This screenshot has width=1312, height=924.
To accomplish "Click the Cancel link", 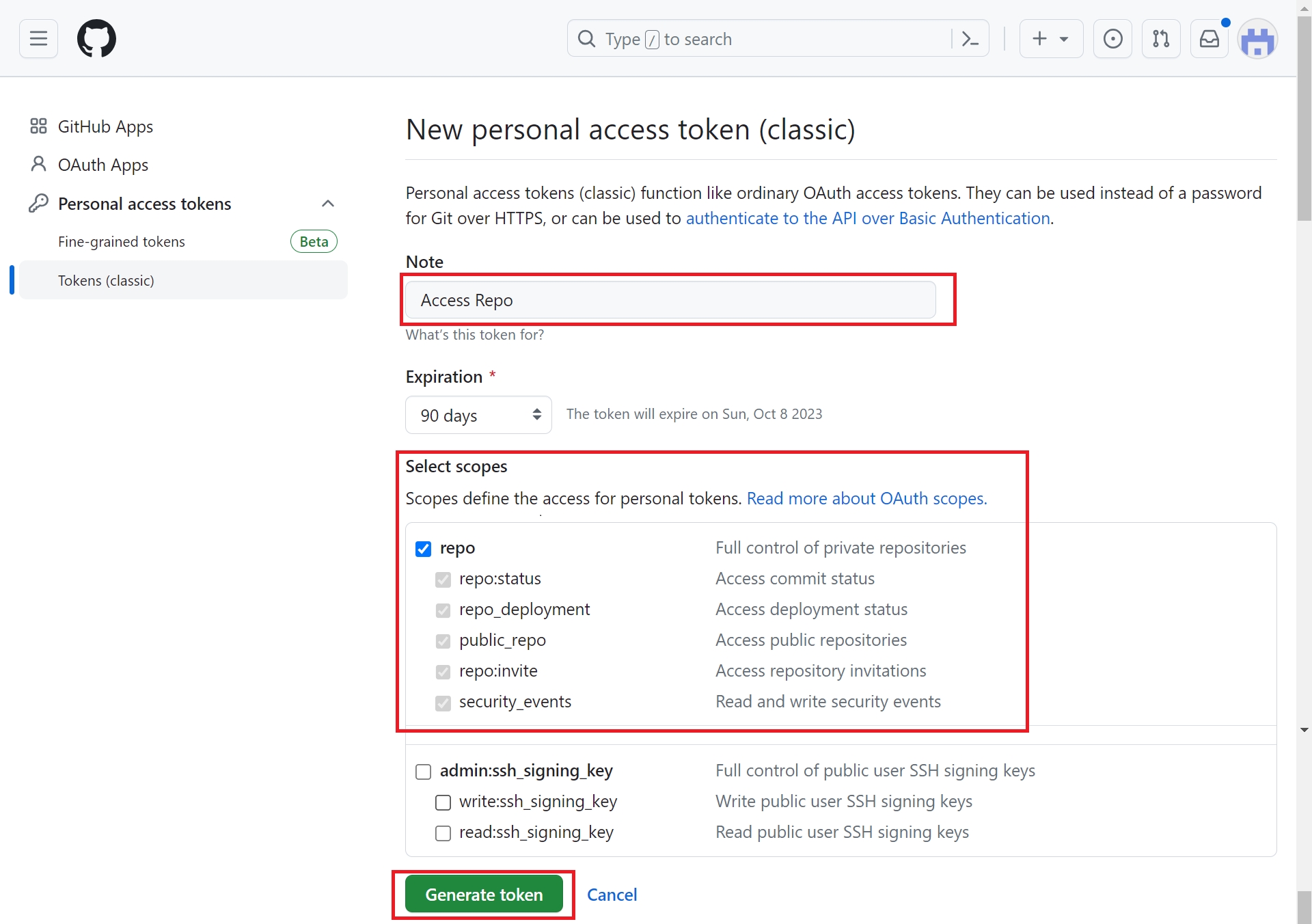I will (612, 895).
